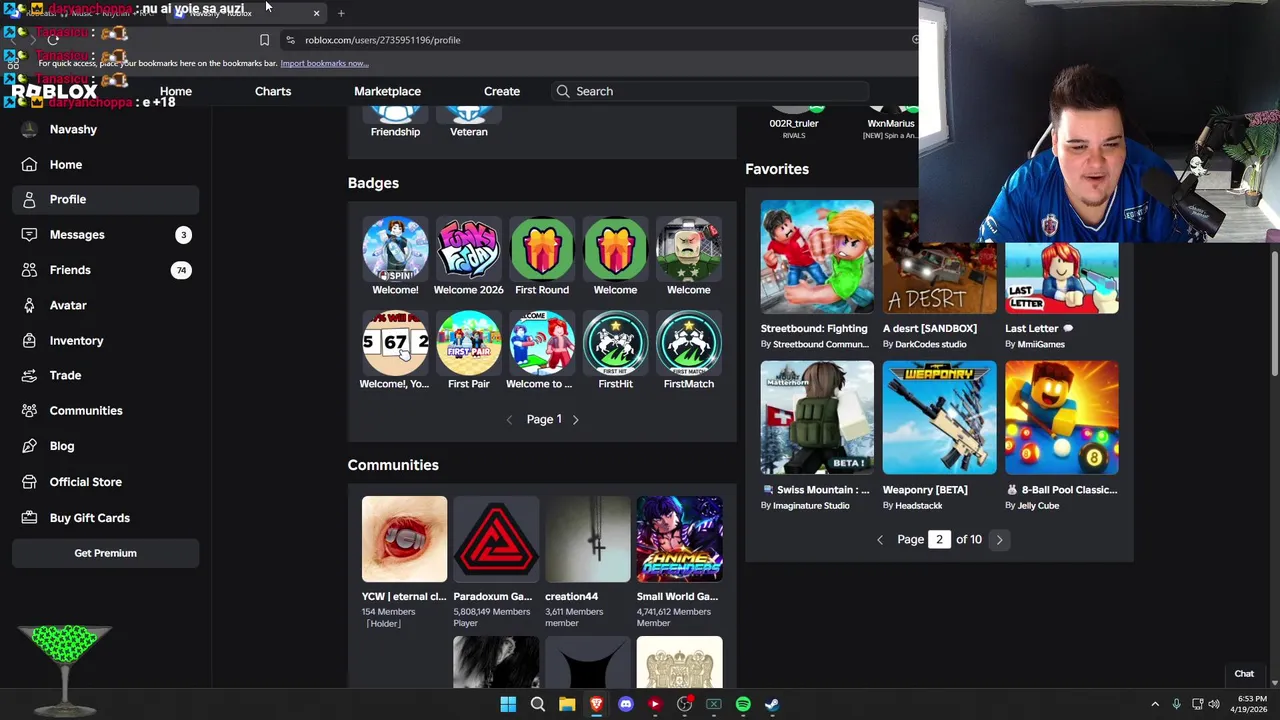This screenshot has width=1280, height=720.
Task: Click the Get Premium button
Action: click(105, 553)
